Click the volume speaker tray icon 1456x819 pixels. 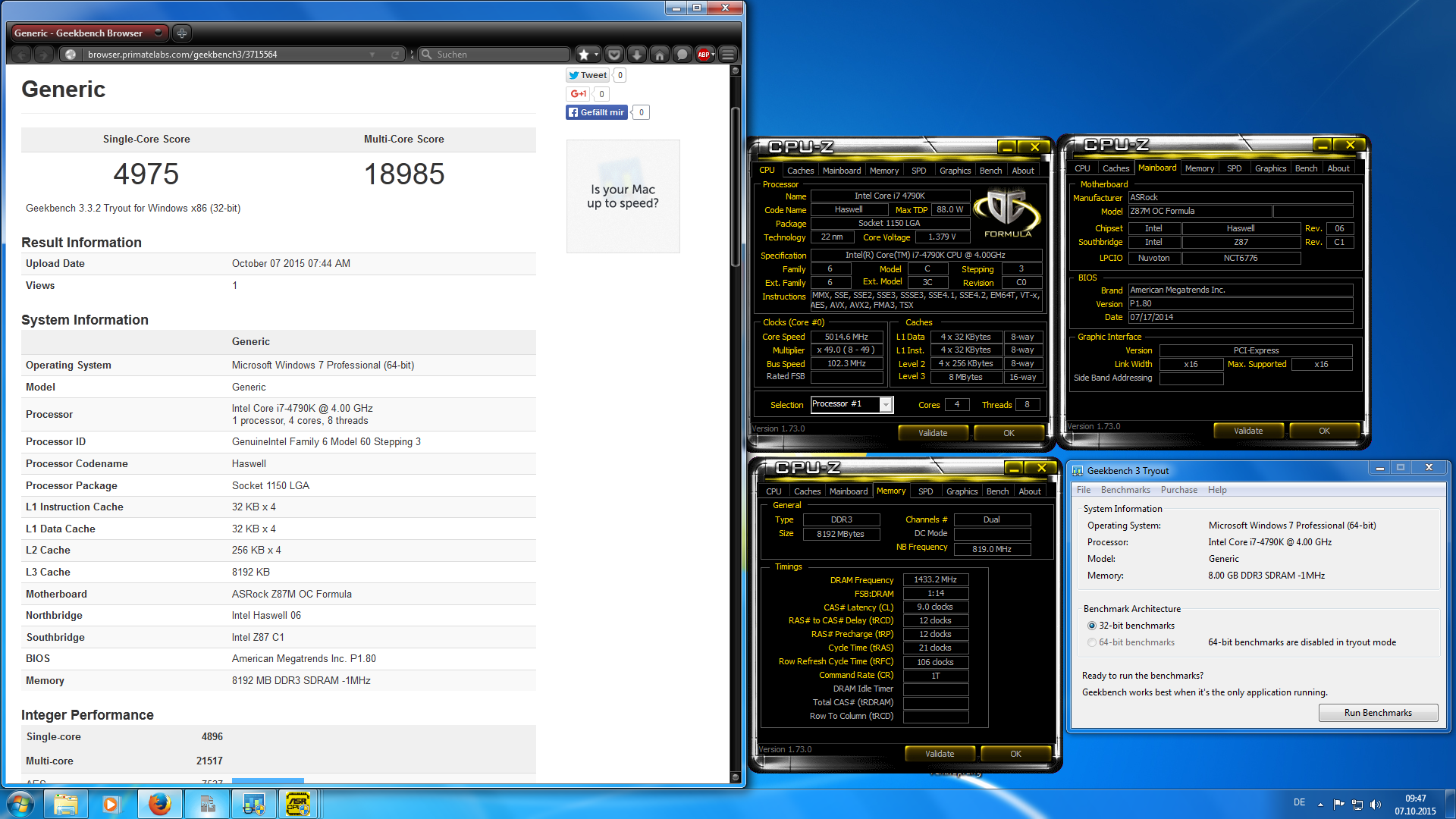[x=1376, y=805]
